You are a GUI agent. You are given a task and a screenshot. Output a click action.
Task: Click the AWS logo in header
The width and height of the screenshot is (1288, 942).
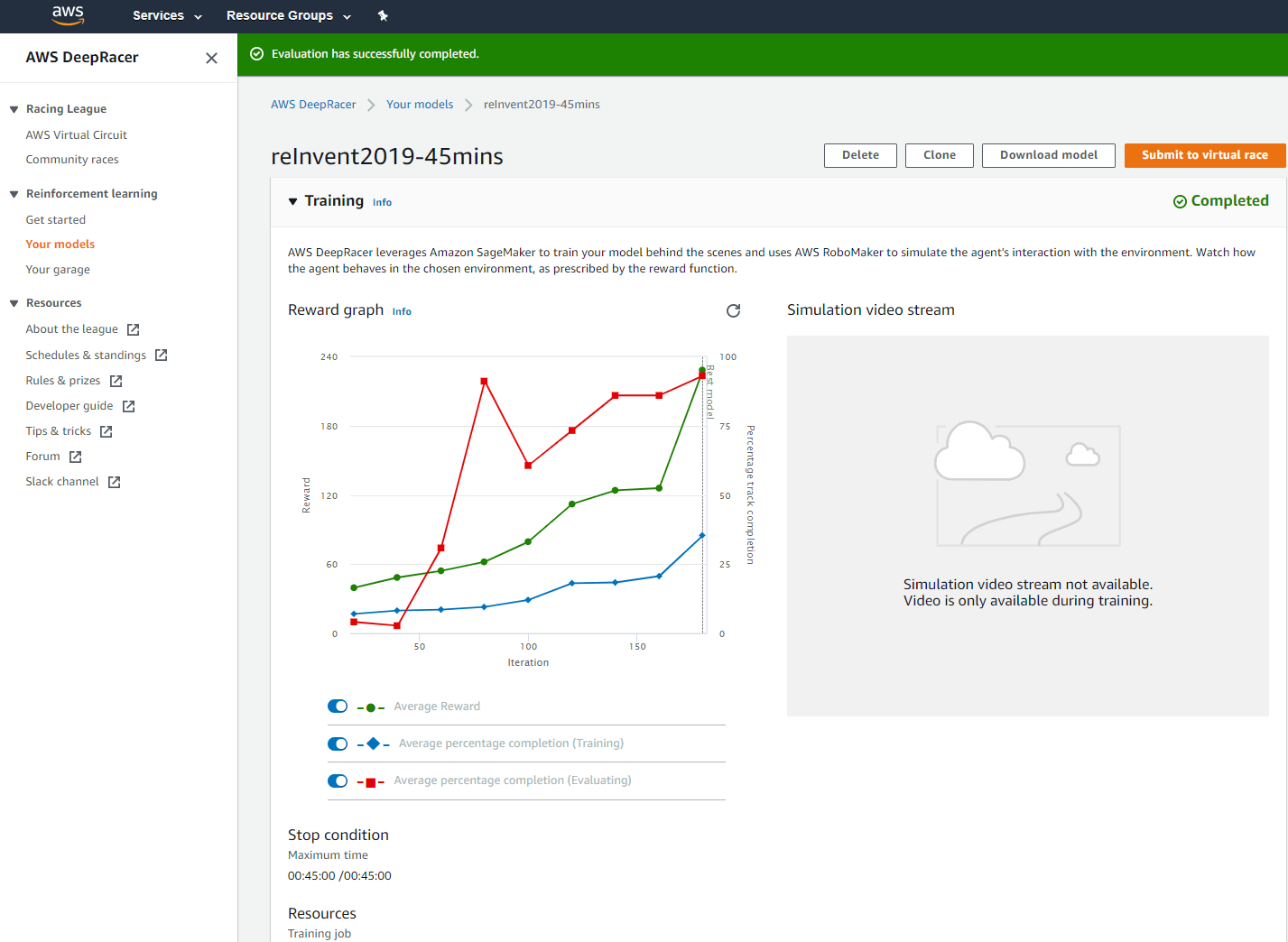68,15
